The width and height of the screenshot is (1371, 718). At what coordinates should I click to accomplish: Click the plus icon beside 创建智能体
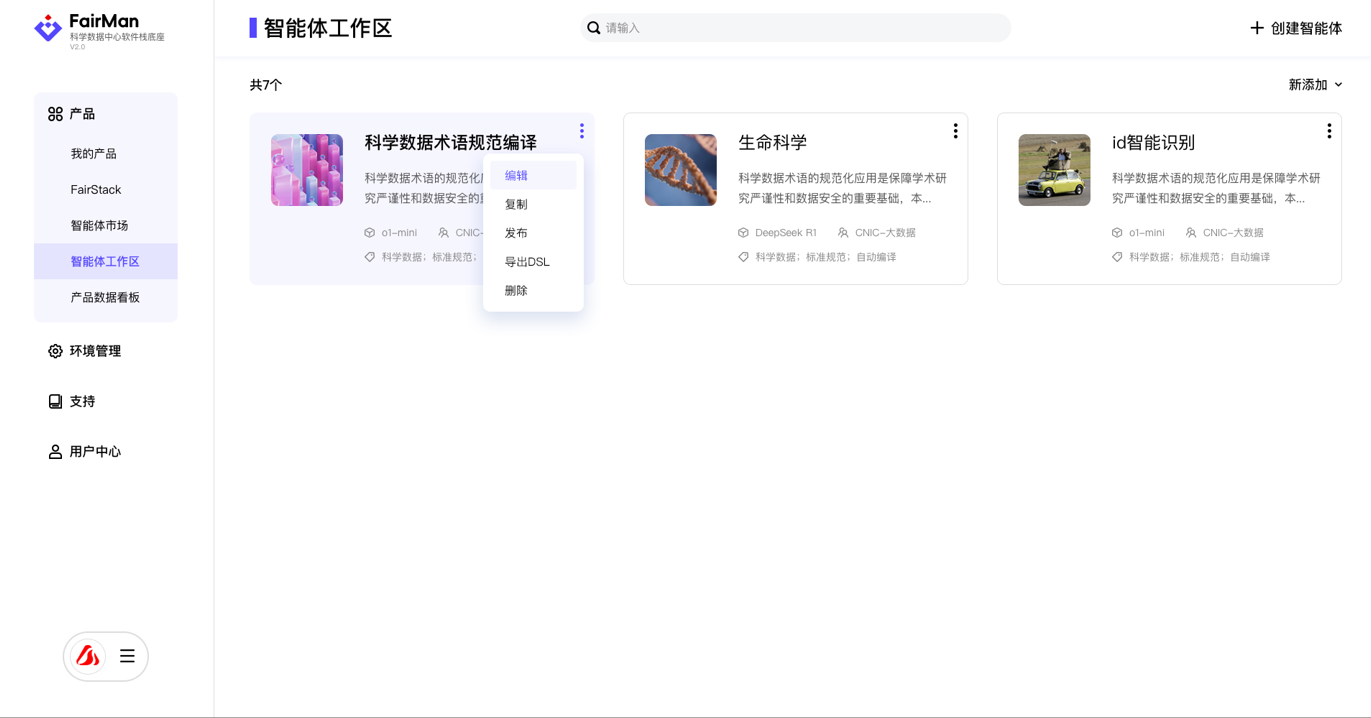(x=1256, y=28)
